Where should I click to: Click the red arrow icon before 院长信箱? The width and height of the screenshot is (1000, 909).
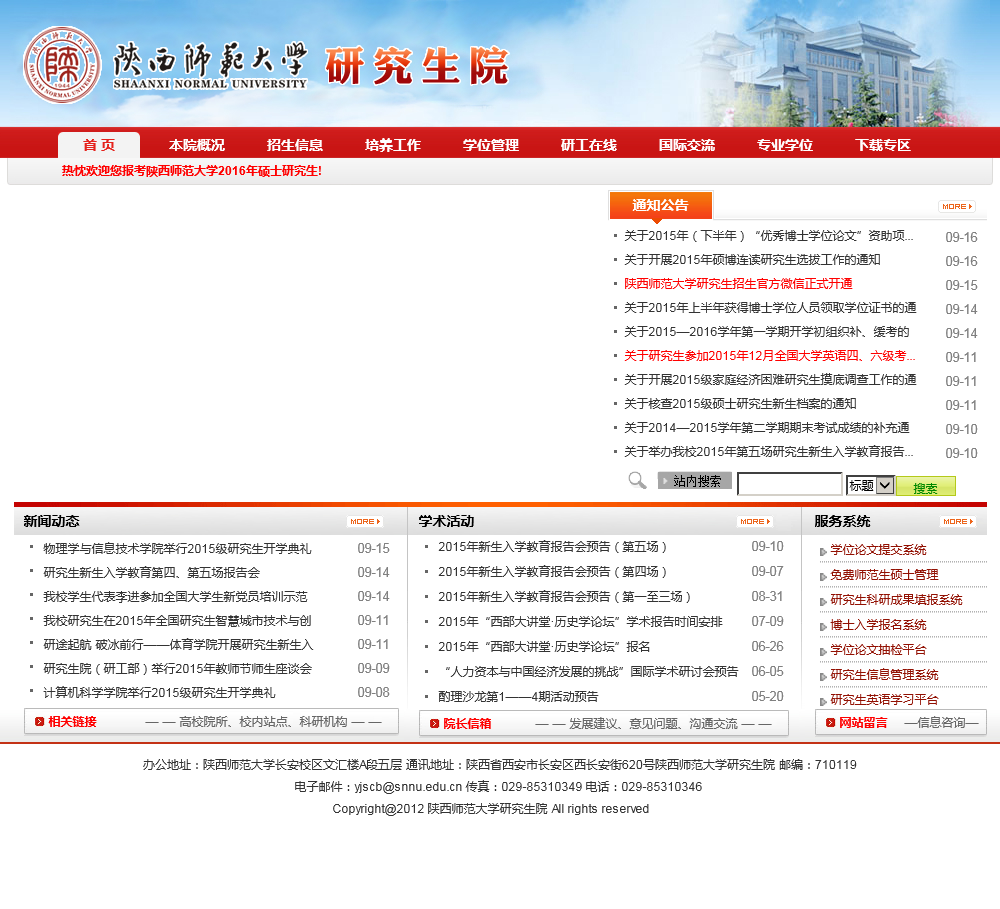pyautogui.click(x=434, y=723)
